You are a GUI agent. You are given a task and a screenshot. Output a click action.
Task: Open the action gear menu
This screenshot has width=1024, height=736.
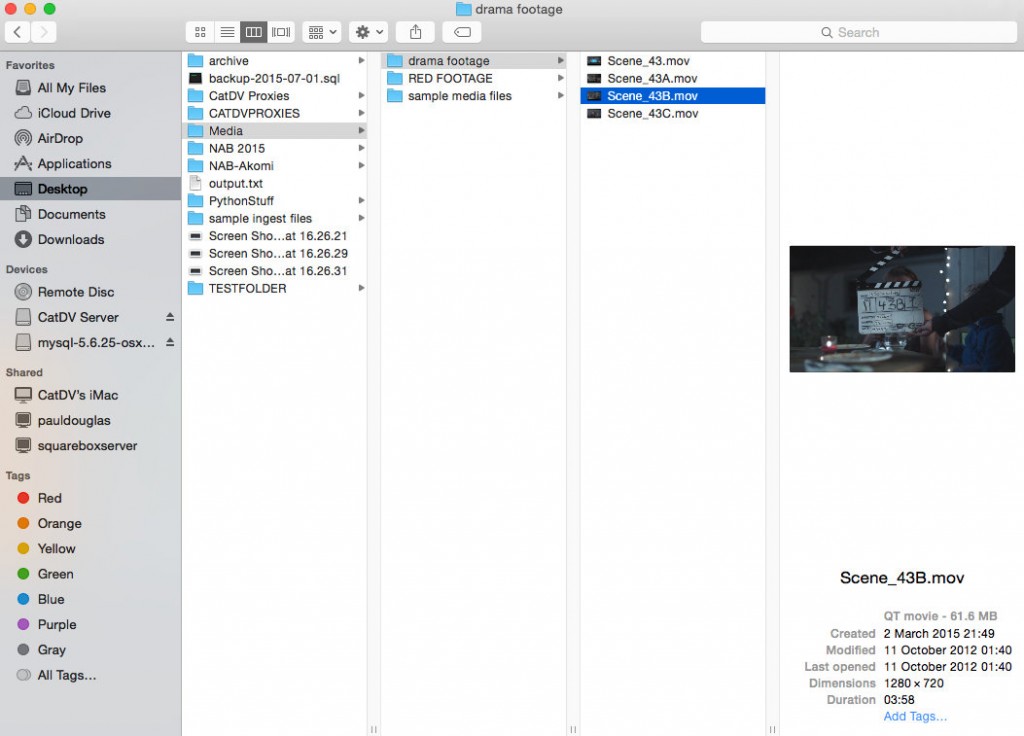[366, 31]
